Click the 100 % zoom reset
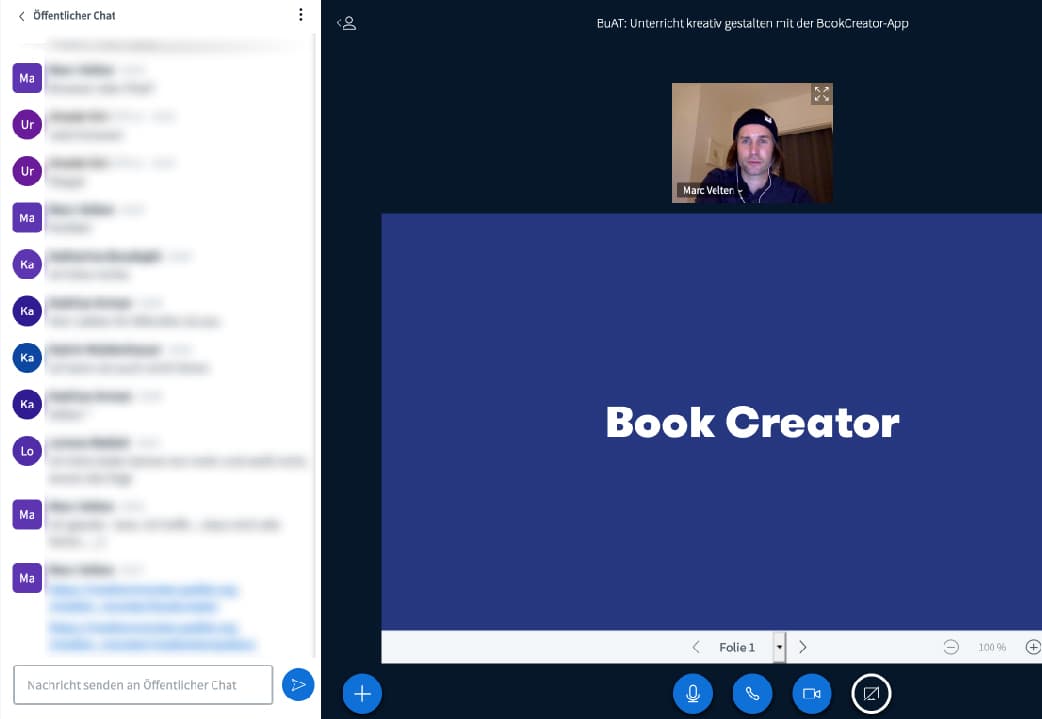This screenshot has width=1042, height=719. click(x=992, y=647)
